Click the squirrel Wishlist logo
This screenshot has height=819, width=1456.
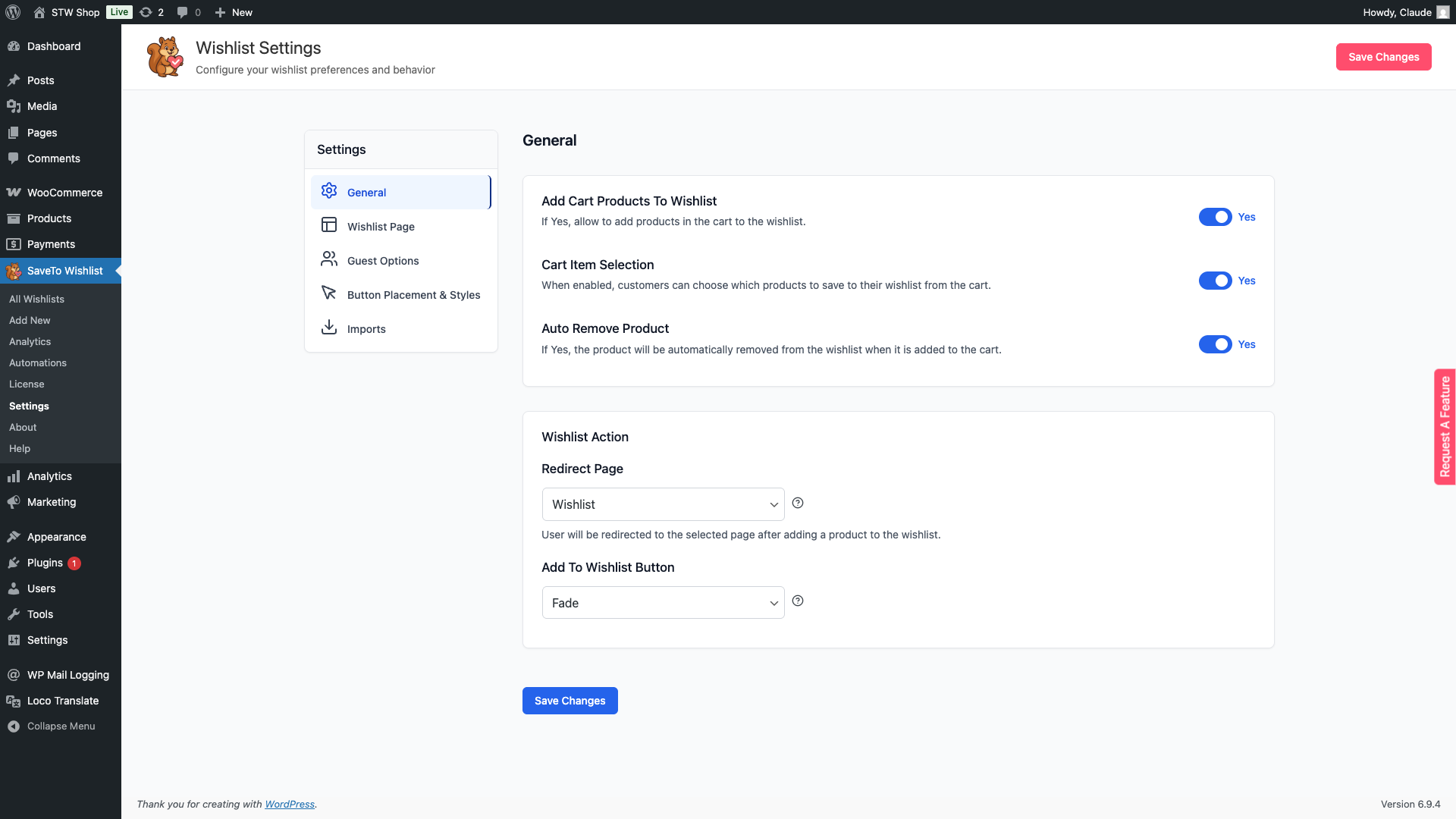click(x=165, y=57)
